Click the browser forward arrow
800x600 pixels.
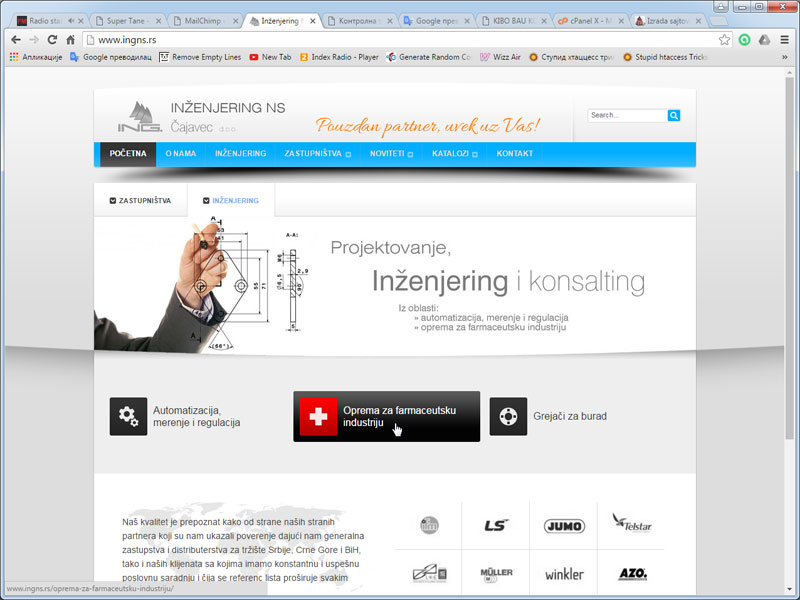34,40
